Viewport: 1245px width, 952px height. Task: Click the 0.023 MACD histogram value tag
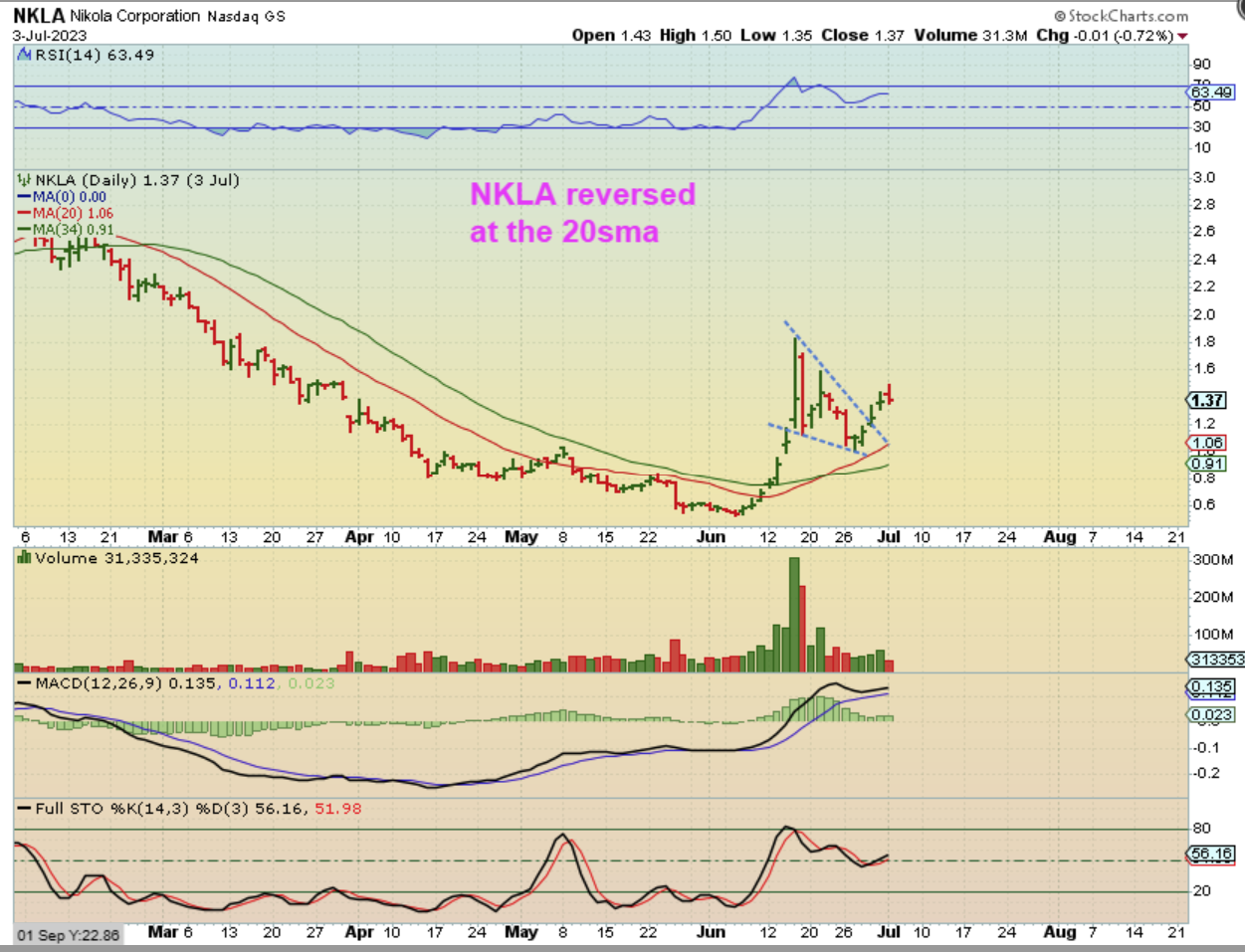click(x=1212, y=714)
